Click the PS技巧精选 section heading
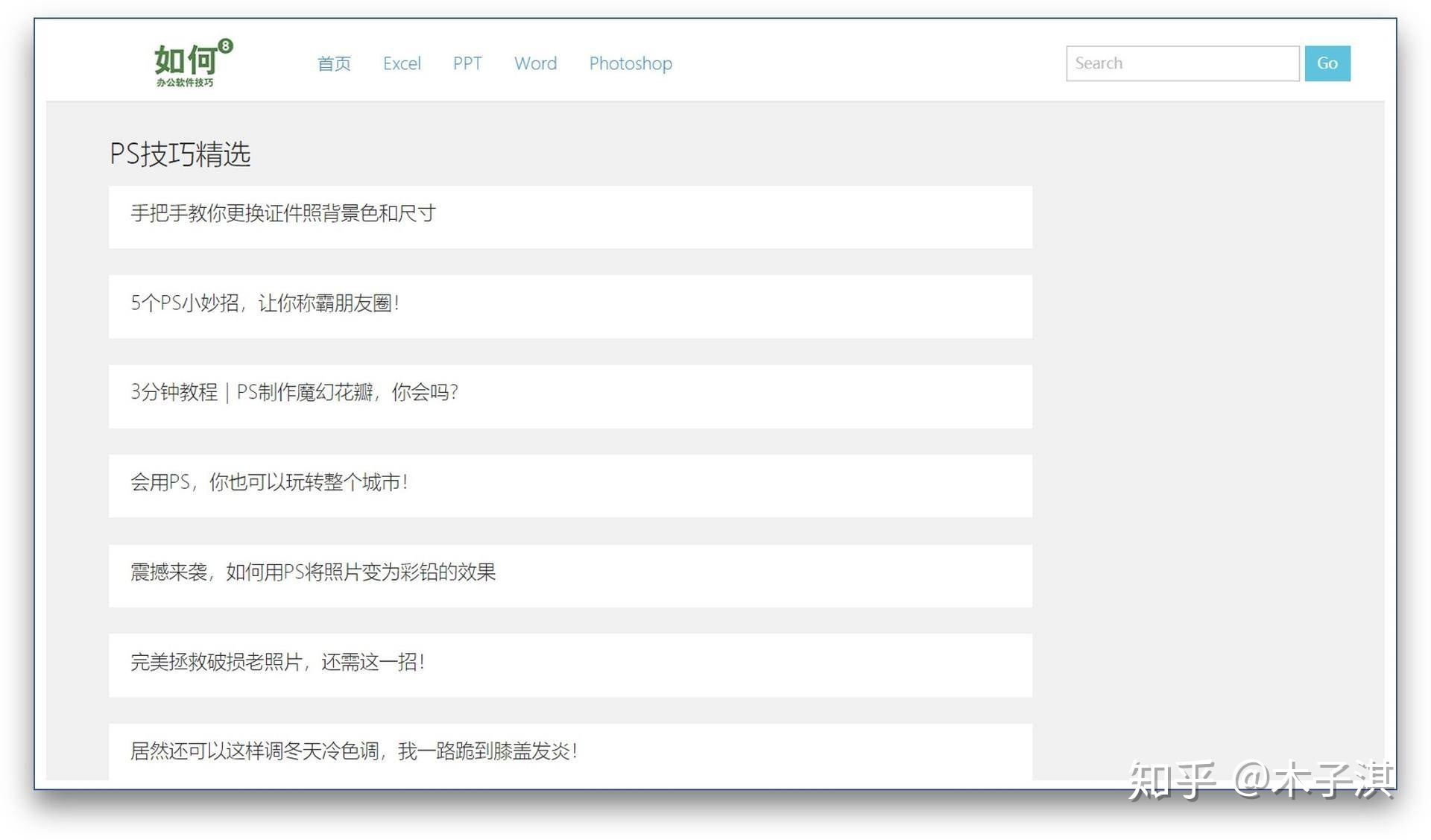This screenshot has width=1431, height=840. (x=180, y=154)
